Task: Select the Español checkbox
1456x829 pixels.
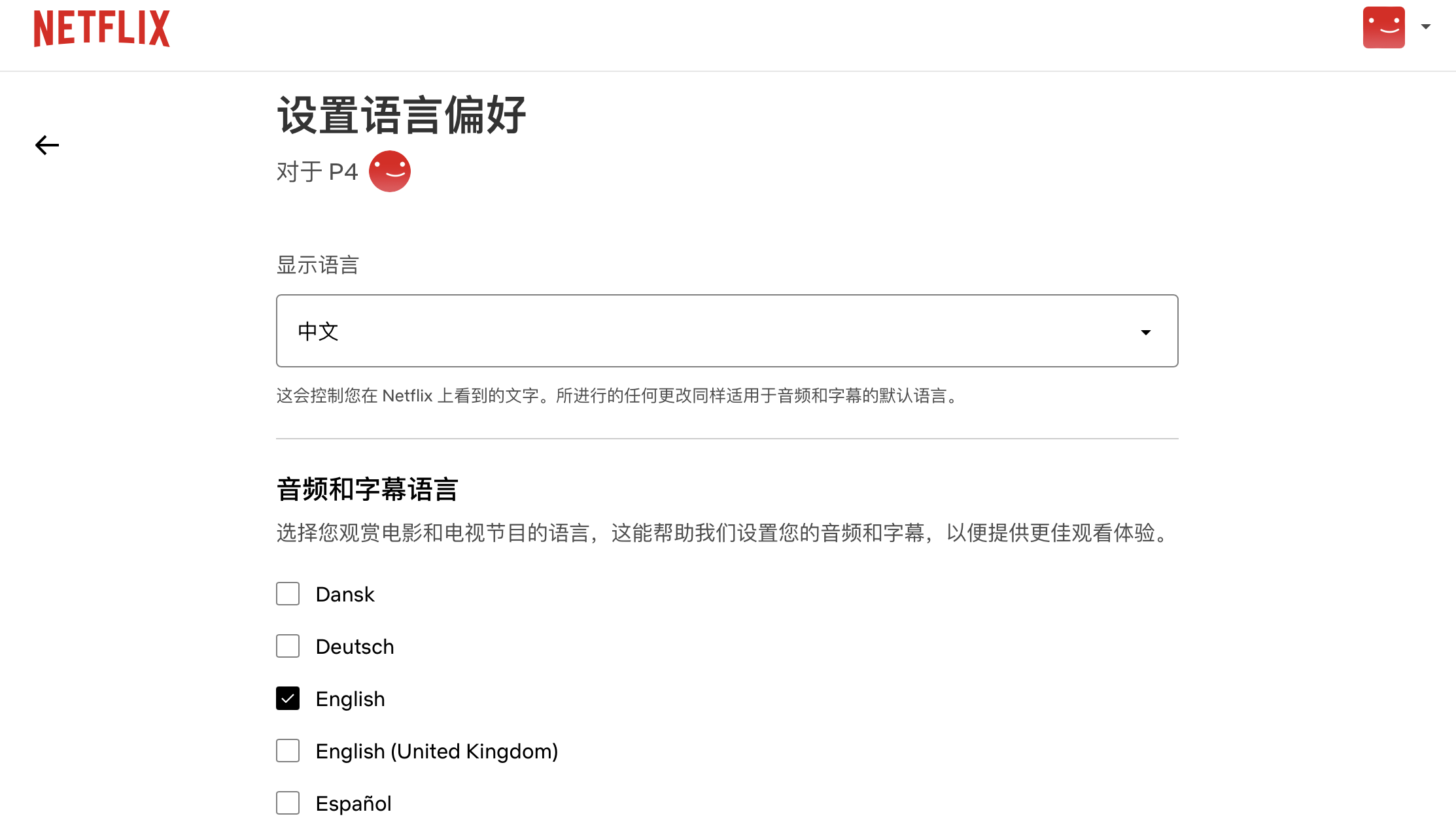Action: [288, 803]
